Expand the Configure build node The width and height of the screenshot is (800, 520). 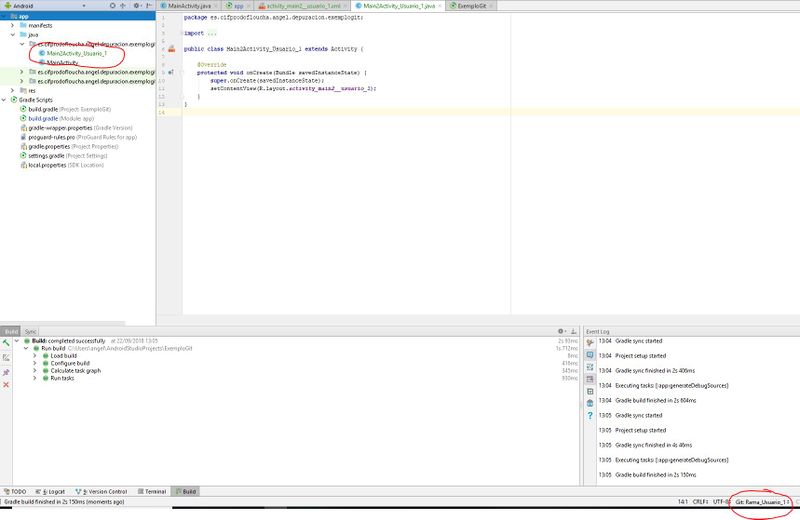35,363
